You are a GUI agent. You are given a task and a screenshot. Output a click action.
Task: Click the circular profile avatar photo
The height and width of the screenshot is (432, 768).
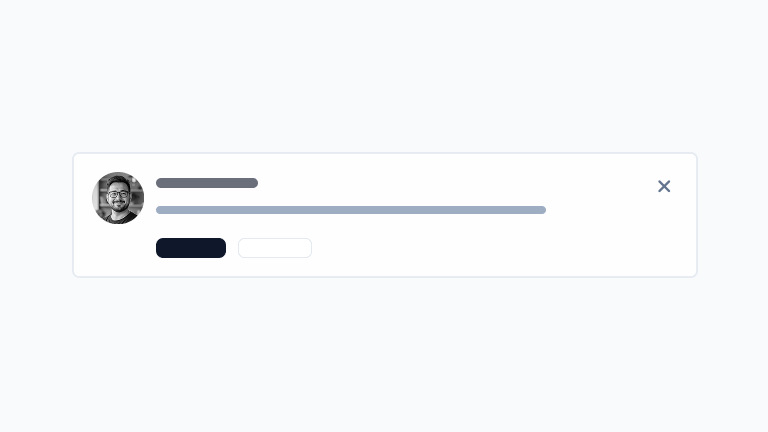click(x=118, y=198)
